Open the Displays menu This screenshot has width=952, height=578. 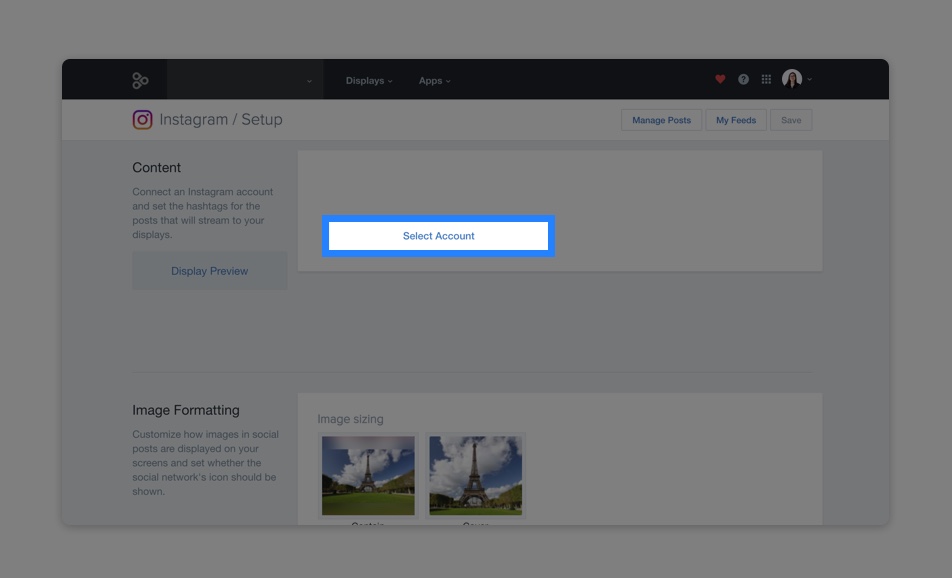click(x=369, y=81)
